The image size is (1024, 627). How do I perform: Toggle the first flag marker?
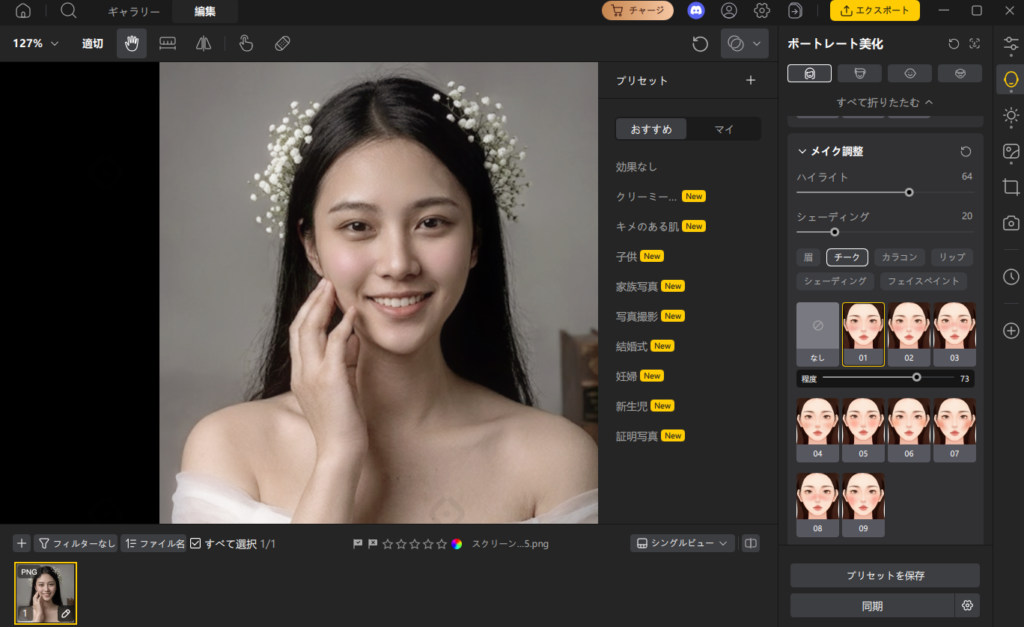coord(358,543)
